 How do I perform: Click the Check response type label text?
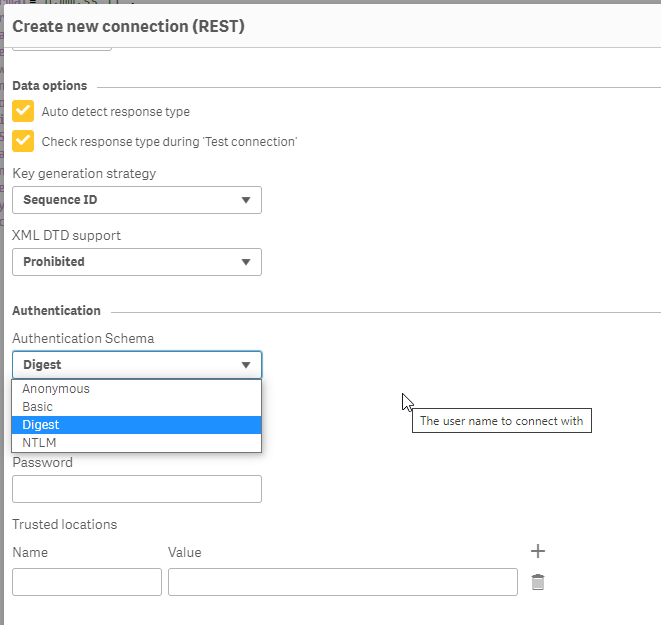click(169, 142)
